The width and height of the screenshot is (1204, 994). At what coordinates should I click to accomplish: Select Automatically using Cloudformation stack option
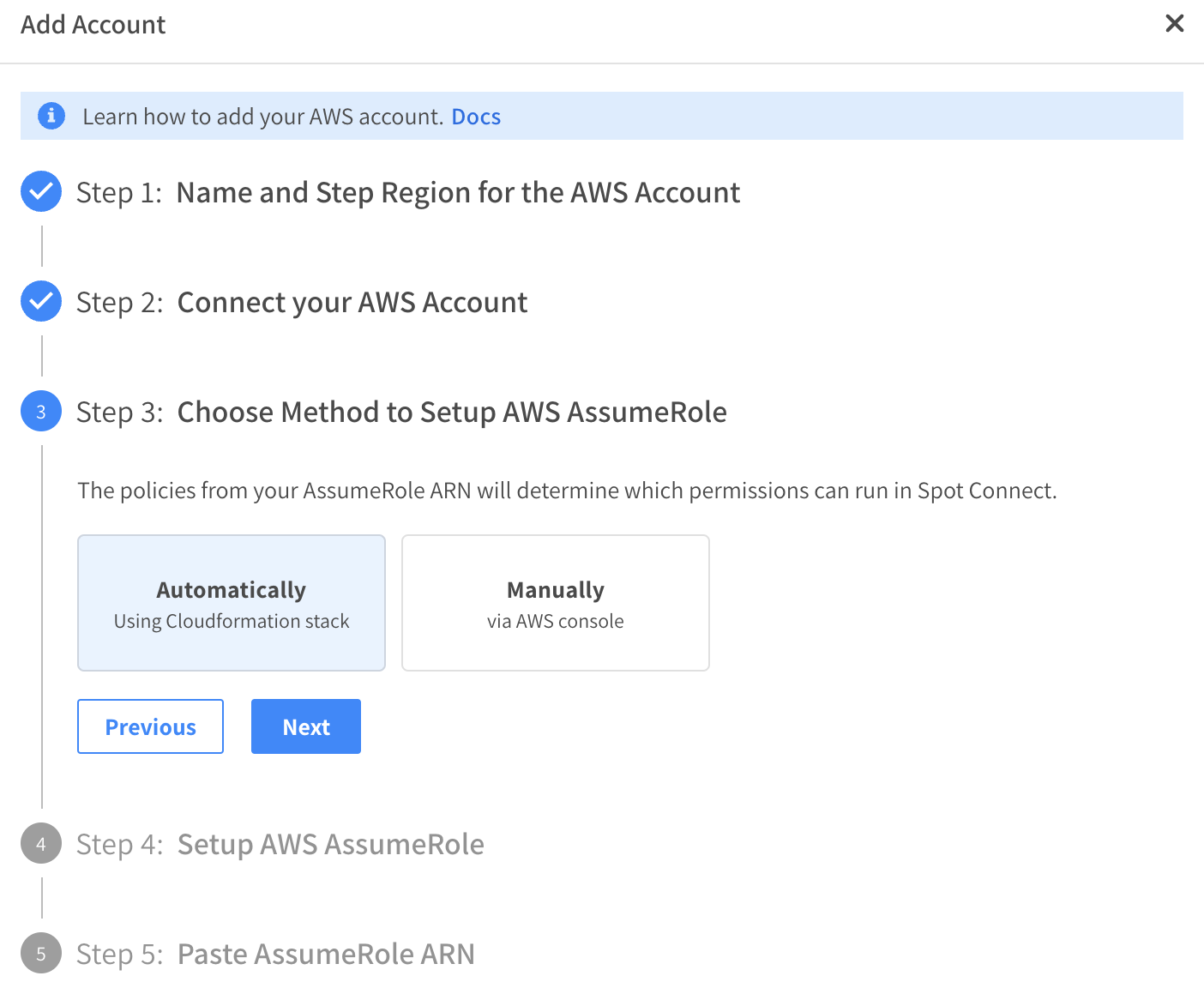(232, 603)
